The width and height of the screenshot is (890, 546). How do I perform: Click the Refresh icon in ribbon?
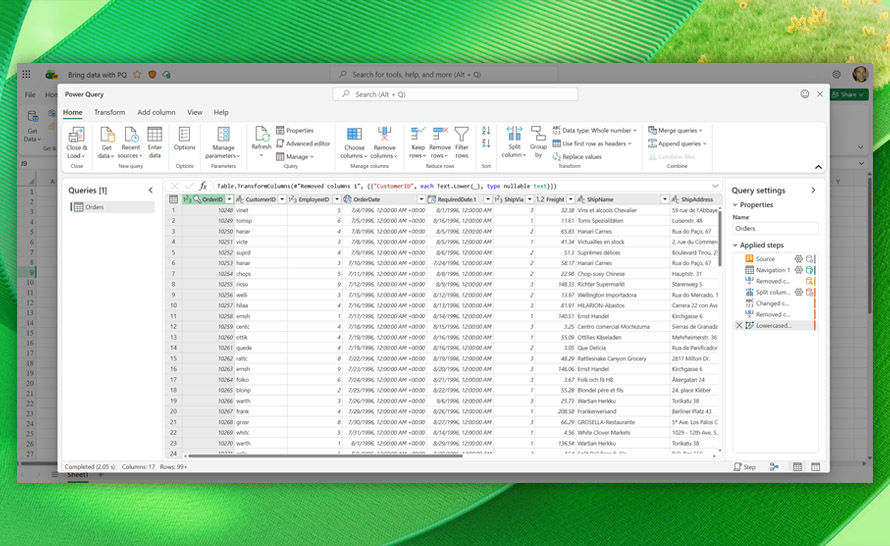(x=261, y=135)
